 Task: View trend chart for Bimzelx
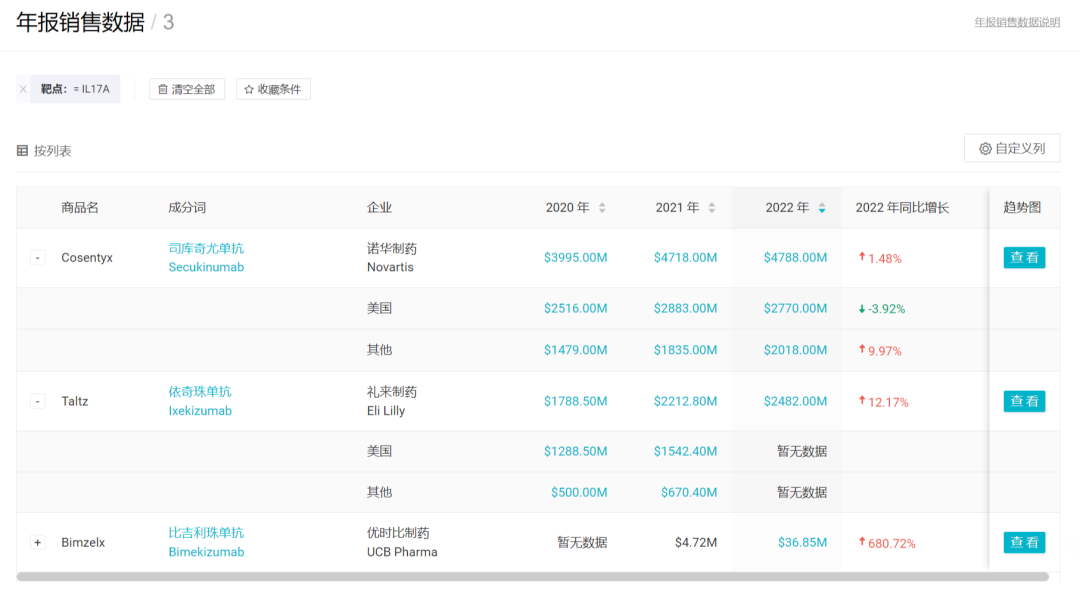[1024, 542]
